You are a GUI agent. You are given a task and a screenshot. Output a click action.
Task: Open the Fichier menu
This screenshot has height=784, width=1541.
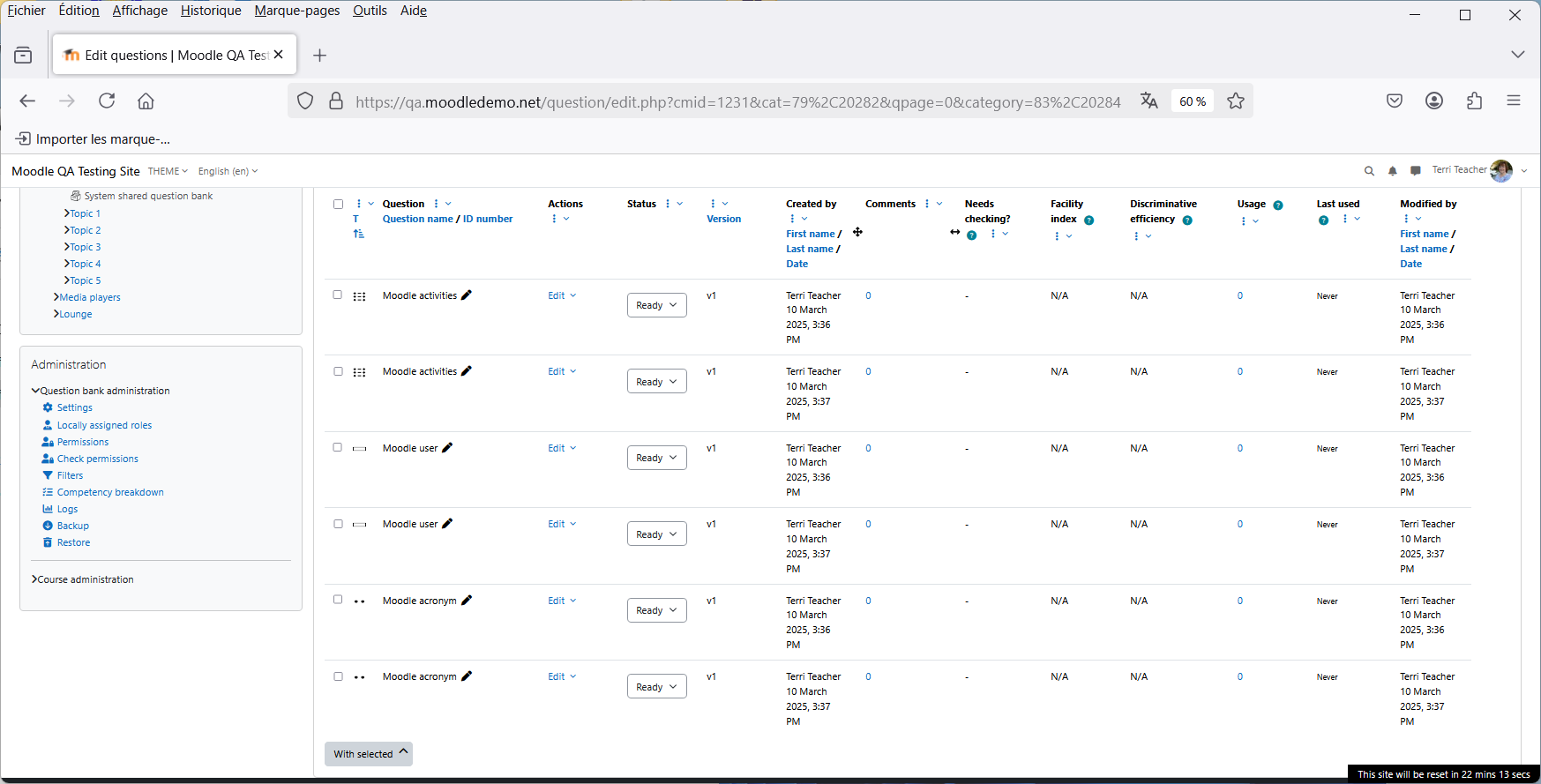26,11
